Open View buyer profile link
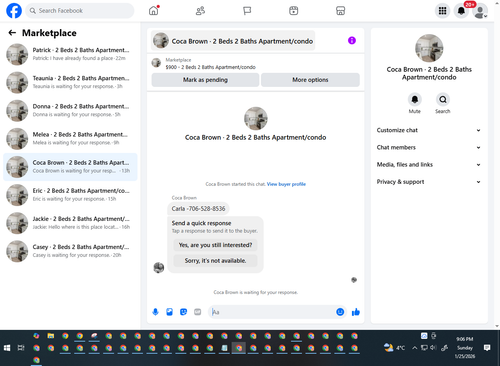Screen dimensions: 500x366 [x=286, y=184]
